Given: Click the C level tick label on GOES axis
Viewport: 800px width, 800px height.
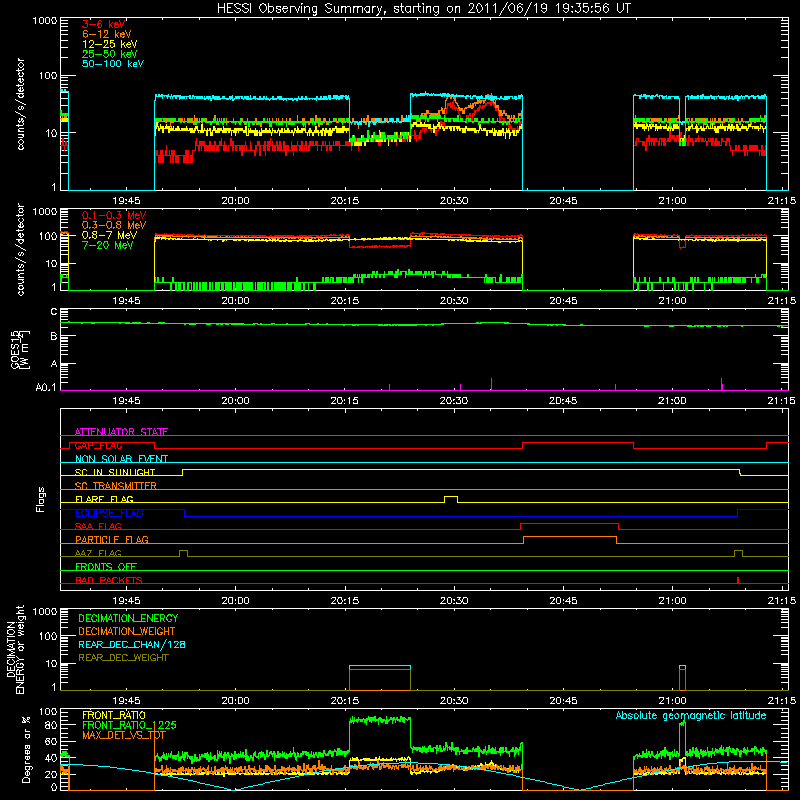Looking at the screenshot, I should click(54, 312).
